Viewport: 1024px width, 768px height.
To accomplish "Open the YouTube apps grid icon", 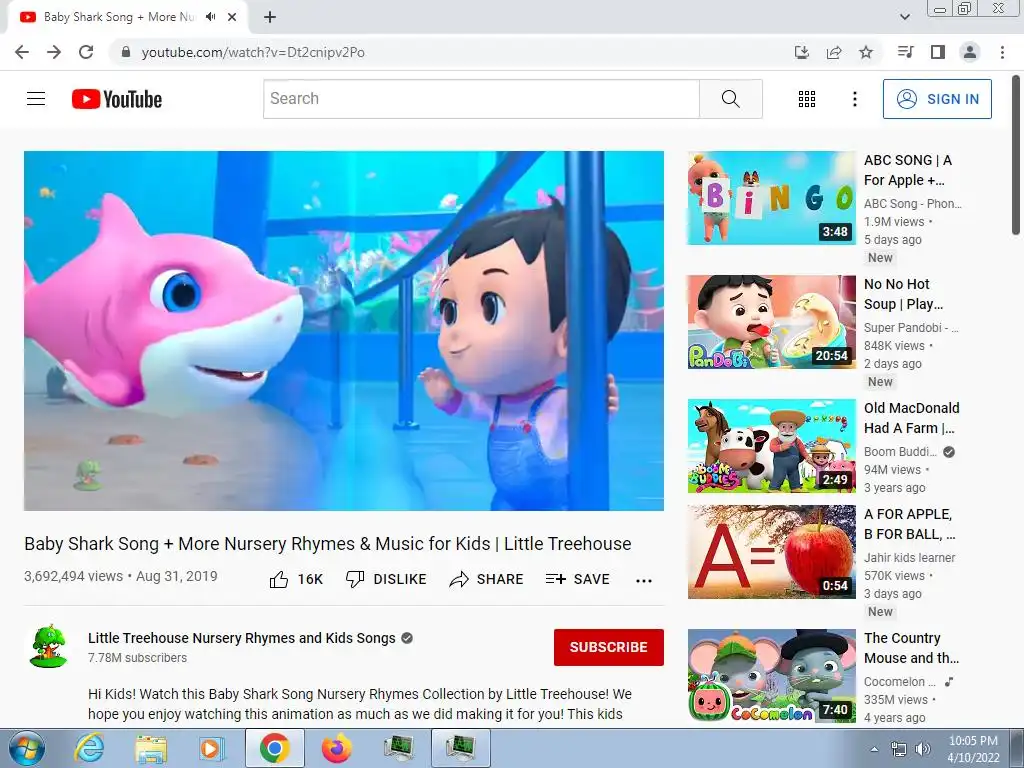I will (x=807, y=99).
